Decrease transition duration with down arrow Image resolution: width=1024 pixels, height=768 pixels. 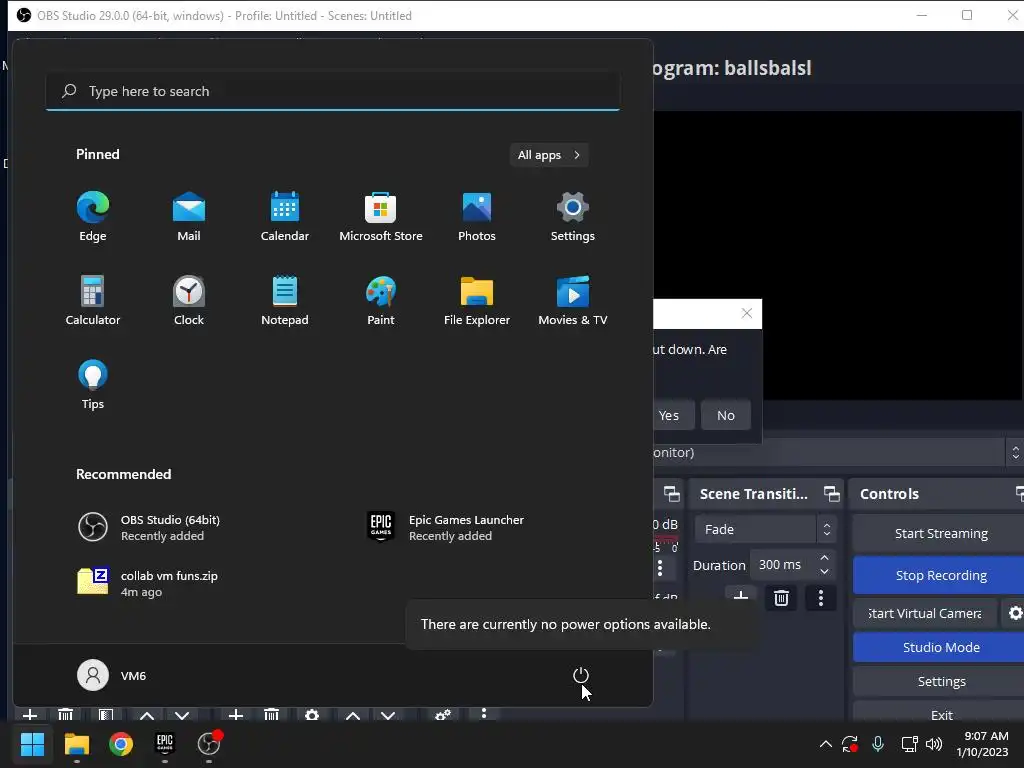tap(825, 571)
